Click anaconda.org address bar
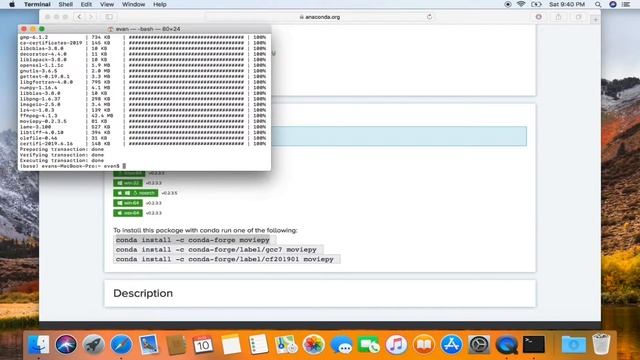 click(x=320, y=17)
